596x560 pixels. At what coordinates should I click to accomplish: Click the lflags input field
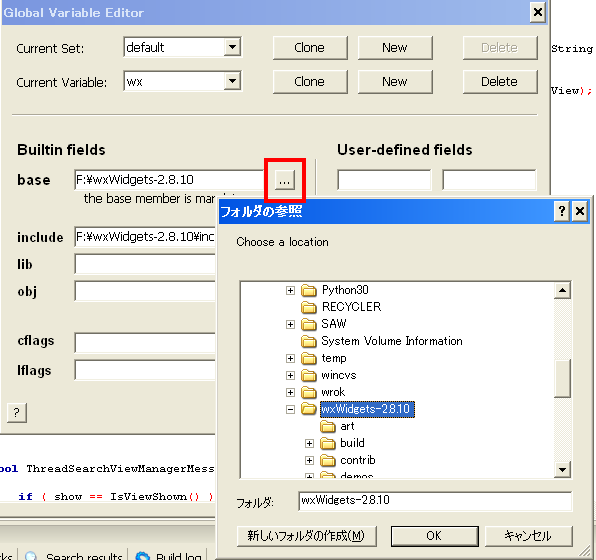pyautogui.click(x=145, y=370)
